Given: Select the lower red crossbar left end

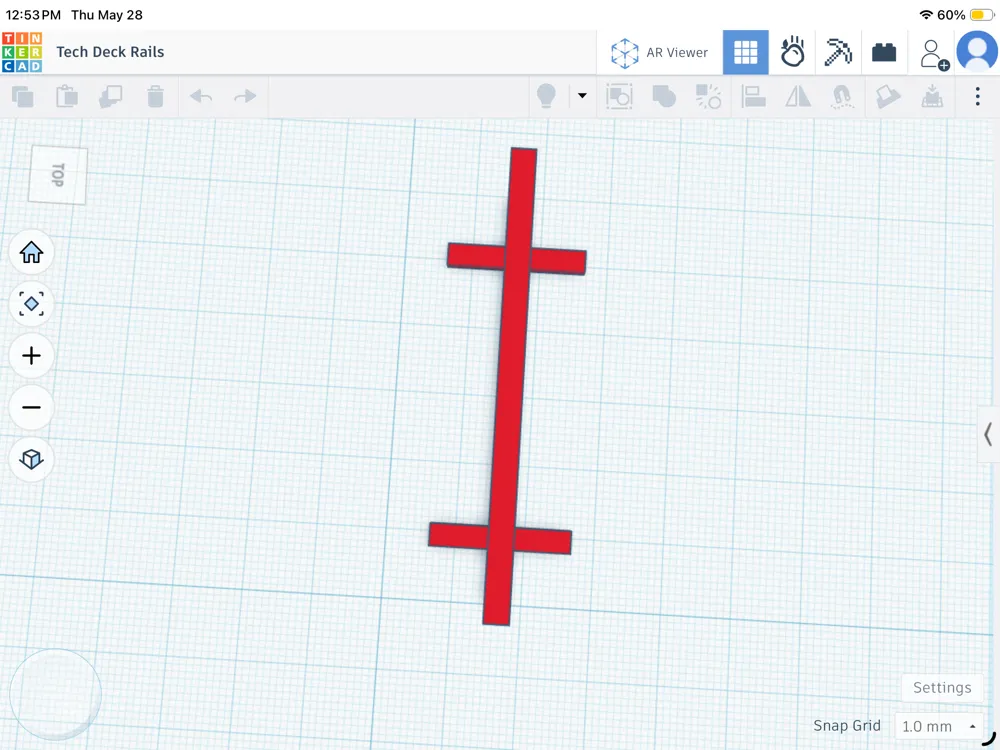Looking at the screenshot, I should tap(459, 536).
